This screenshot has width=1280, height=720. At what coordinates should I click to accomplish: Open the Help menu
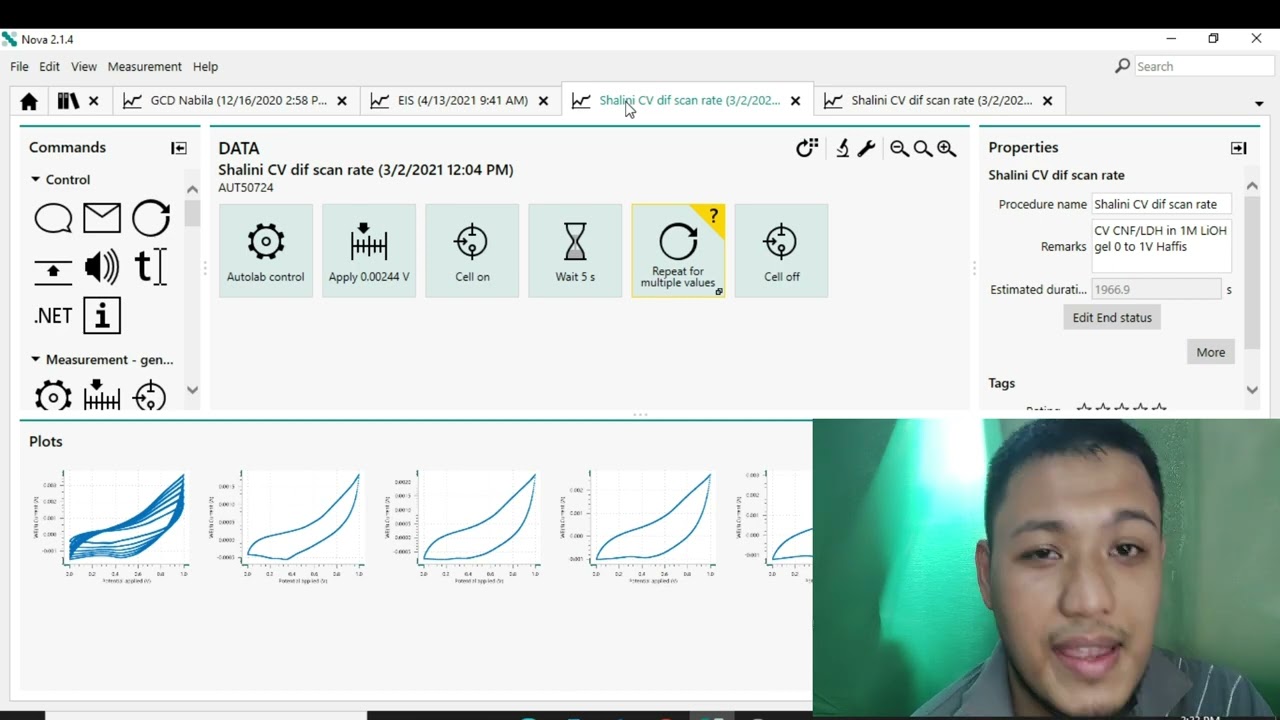[x=205, y=67]
